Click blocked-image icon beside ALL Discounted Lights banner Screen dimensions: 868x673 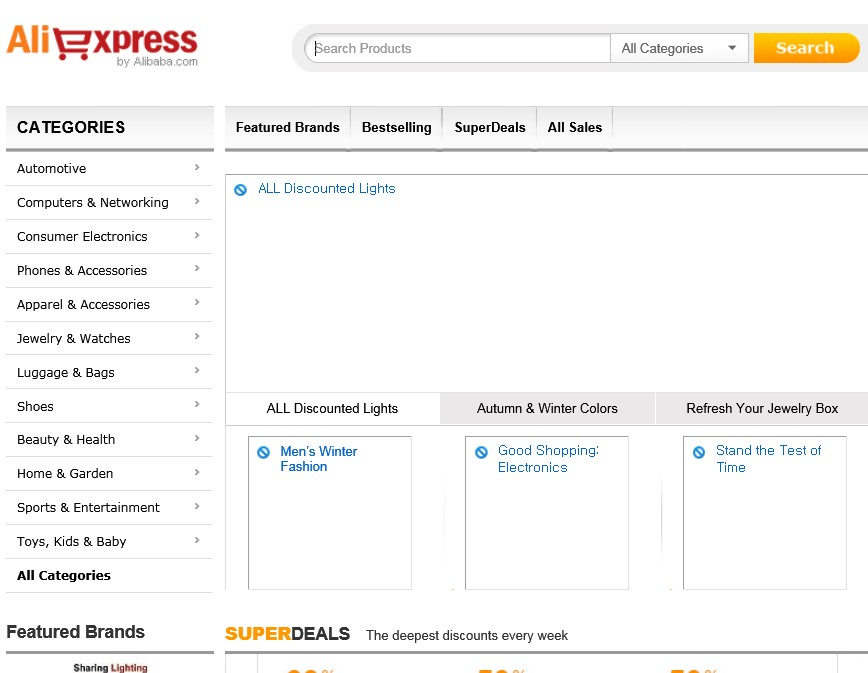click(x=240, y=190)
